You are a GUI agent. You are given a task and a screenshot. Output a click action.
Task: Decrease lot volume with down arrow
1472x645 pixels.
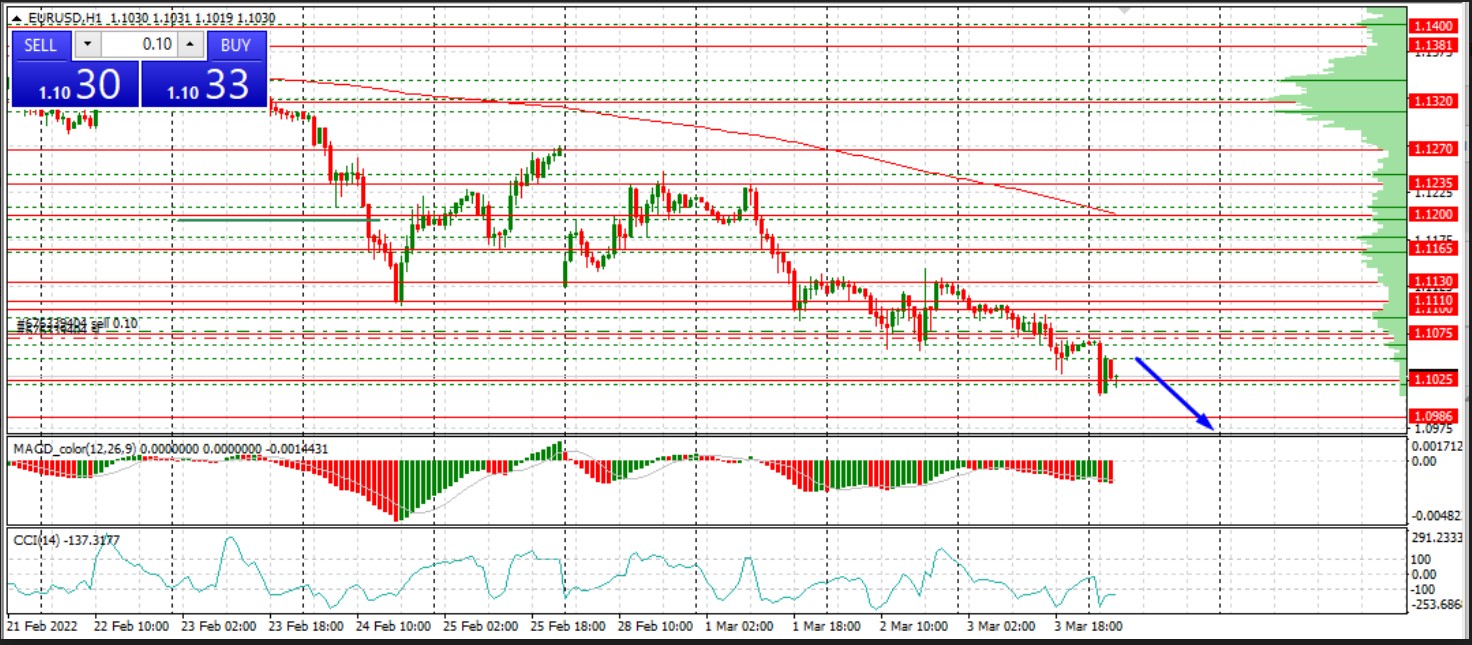coord(89,45)
